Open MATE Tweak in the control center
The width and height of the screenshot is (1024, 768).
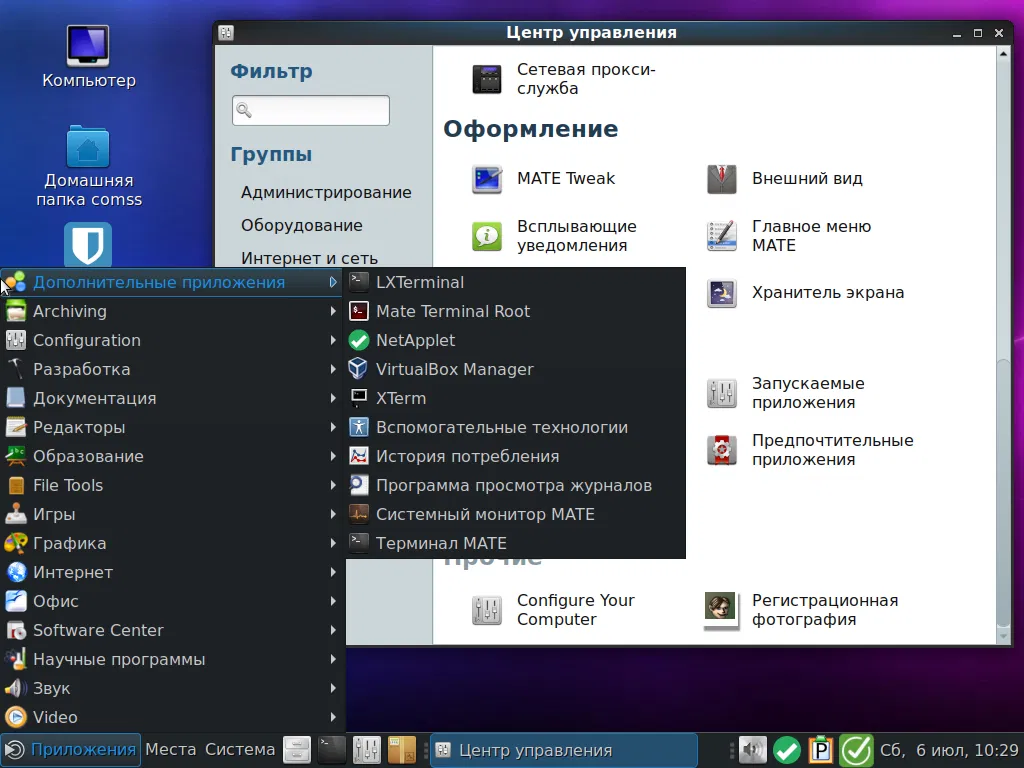543,178
